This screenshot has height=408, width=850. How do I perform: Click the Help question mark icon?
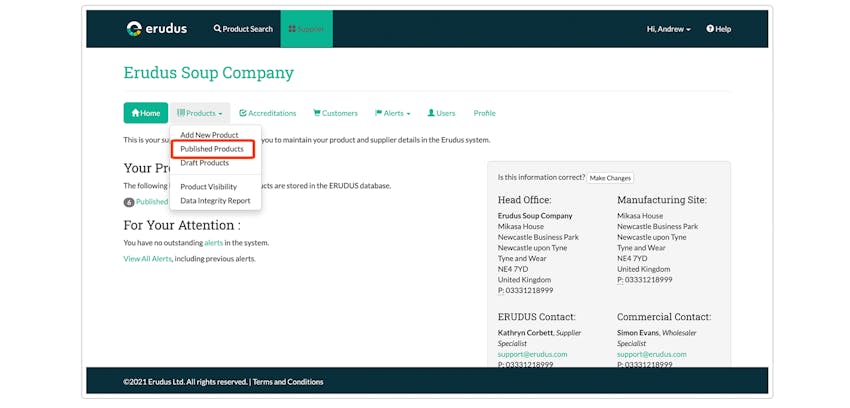pyautogui.click(x=710, y=29)
